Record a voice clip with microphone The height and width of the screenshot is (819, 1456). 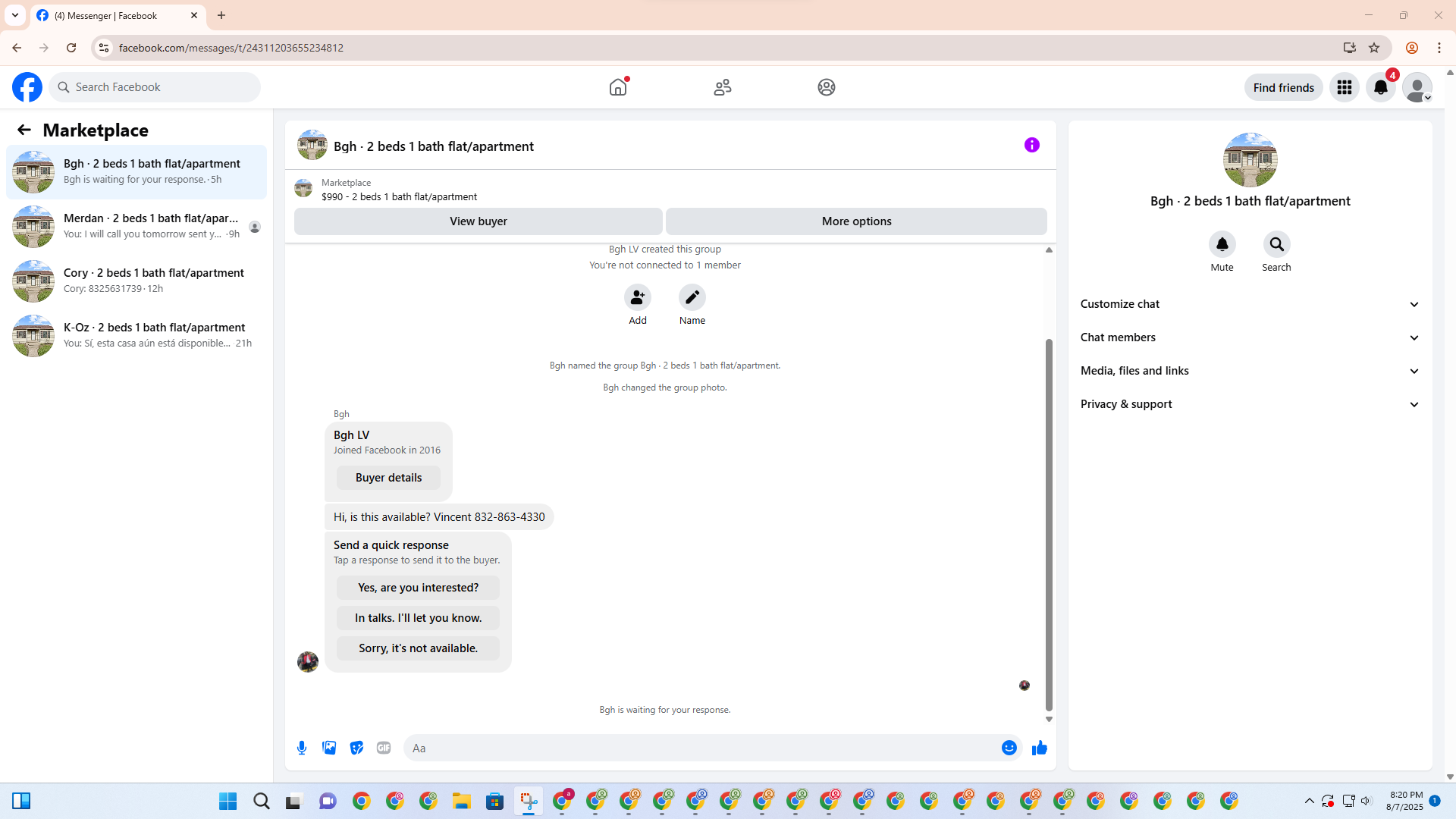tap(302, 748)
